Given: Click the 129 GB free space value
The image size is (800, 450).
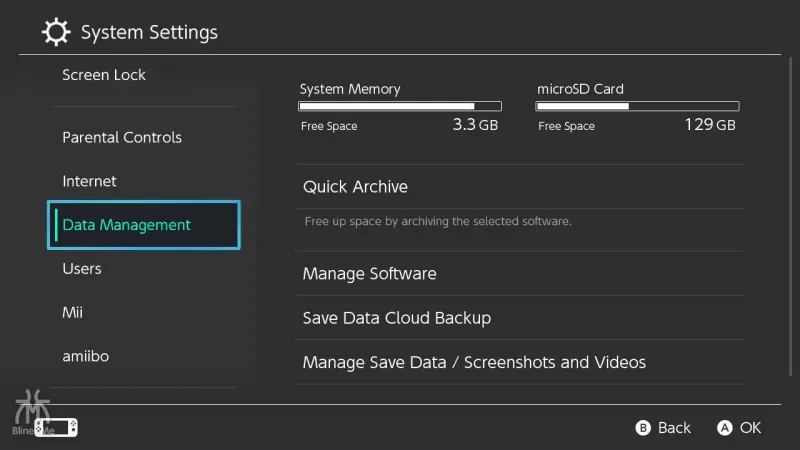Looking at the screenshot, I should [x=710, y=124].
